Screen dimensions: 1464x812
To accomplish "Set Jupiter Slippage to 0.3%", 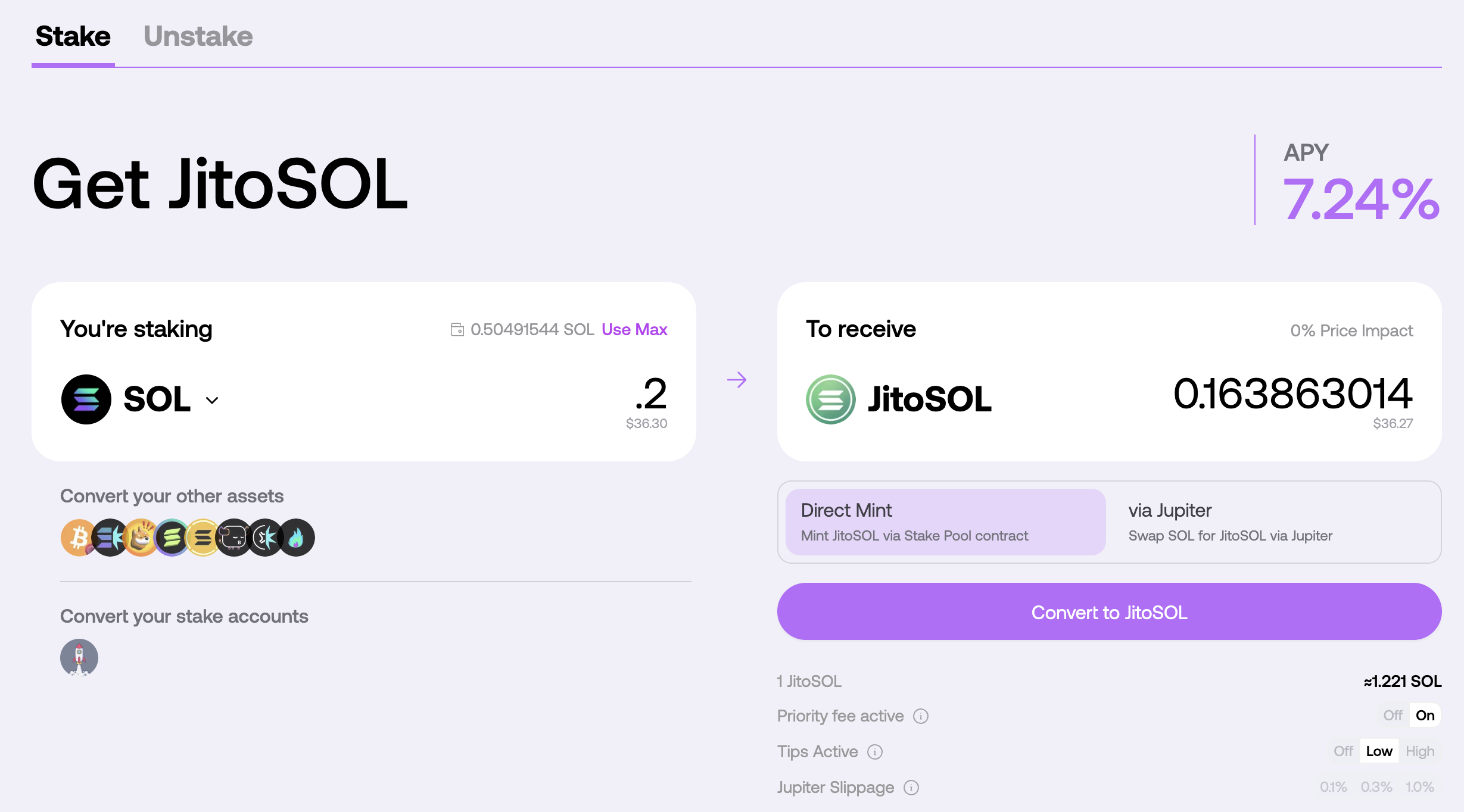I will click(1376, 787).
